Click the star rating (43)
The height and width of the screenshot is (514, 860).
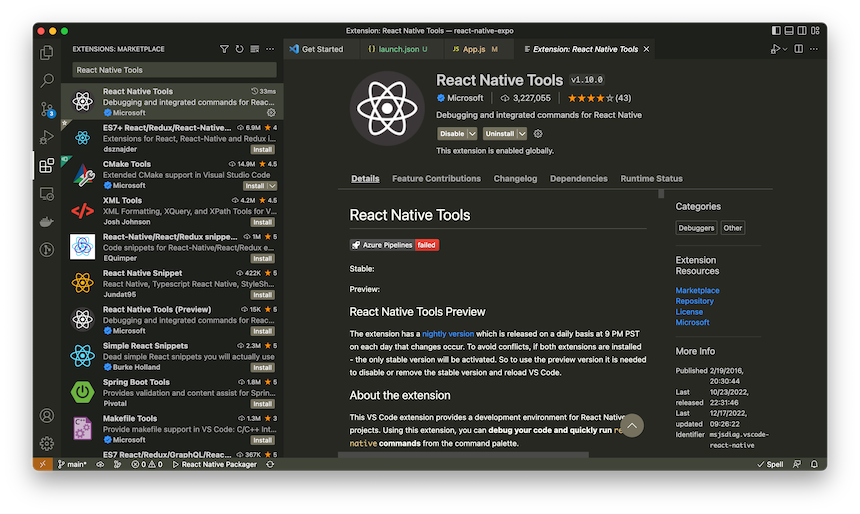599,98
